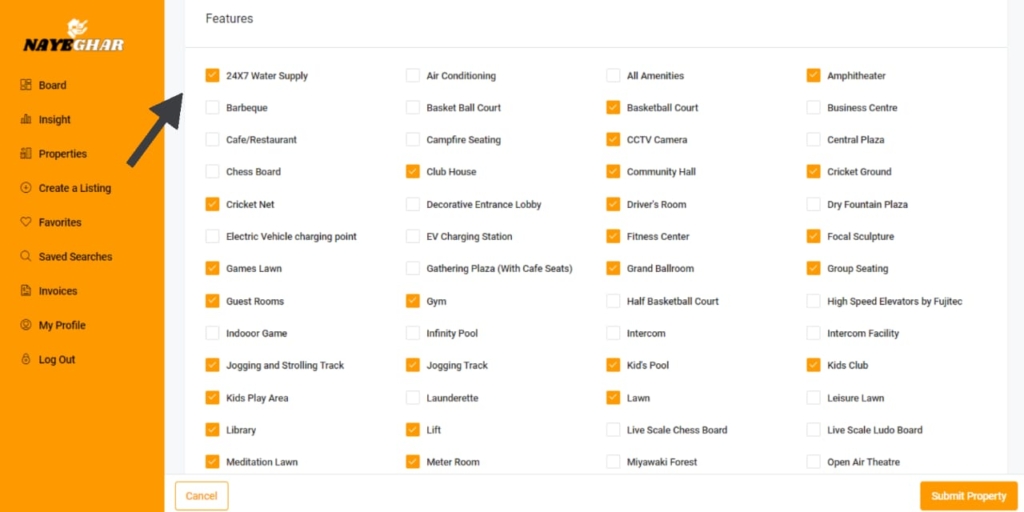Check the Intercom Facility checkbox
Image resolution: width=1024 pixels, height=512 pixels.
813,332
